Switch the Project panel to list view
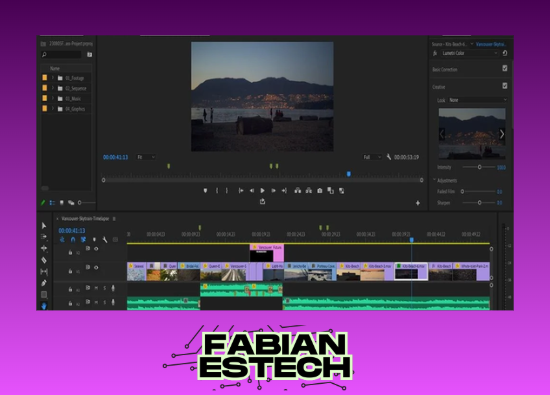Viewport: 550px width, 395px height. (x=52, y=202)
